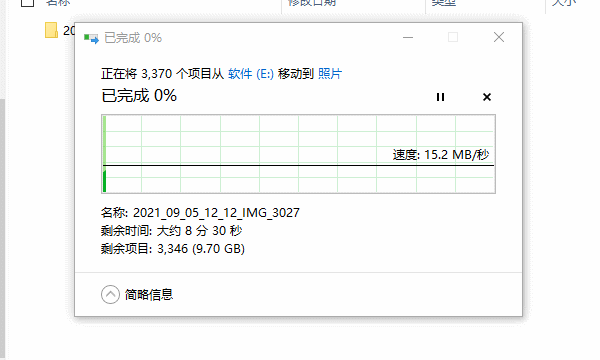Cancel the file move with the X icon

[x=487, y=97]
